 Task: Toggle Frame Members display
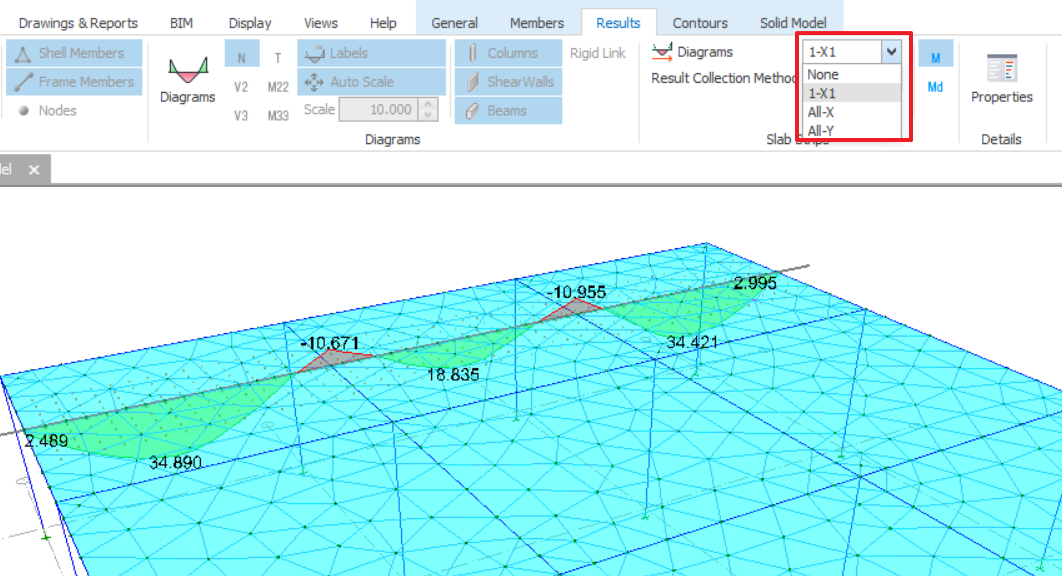(x=74, y=82)
